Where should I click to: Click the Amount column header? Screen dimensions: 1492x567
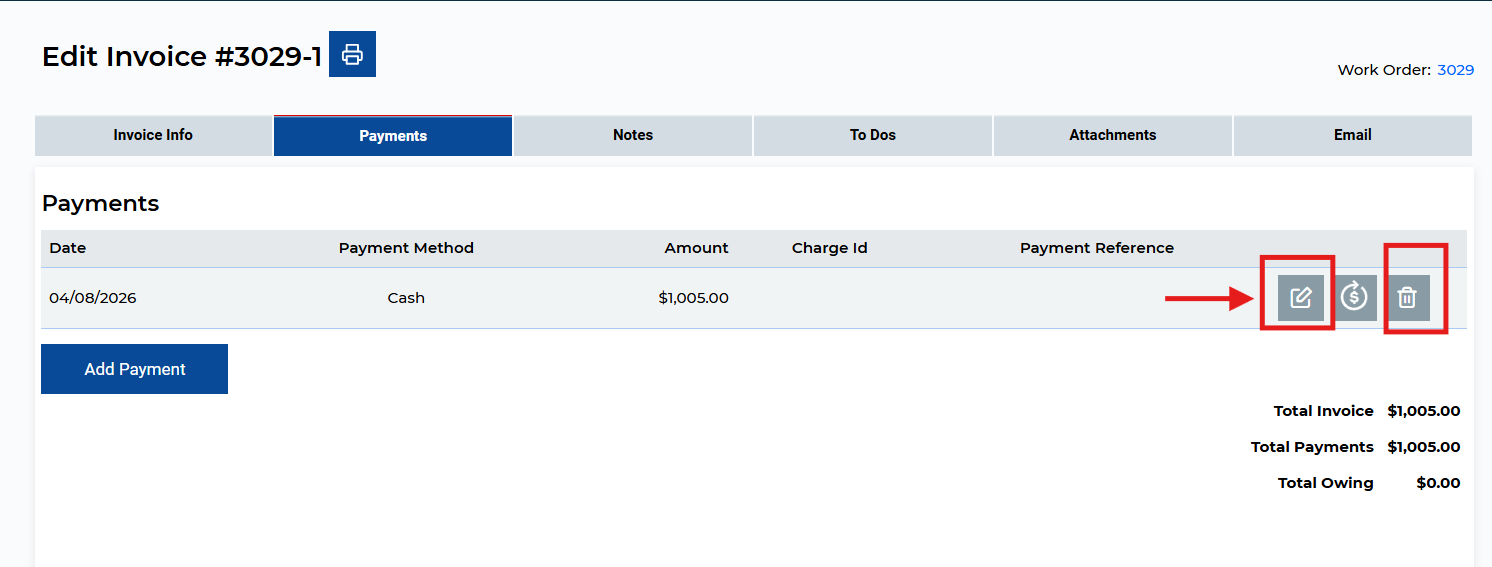coord(696,248)
